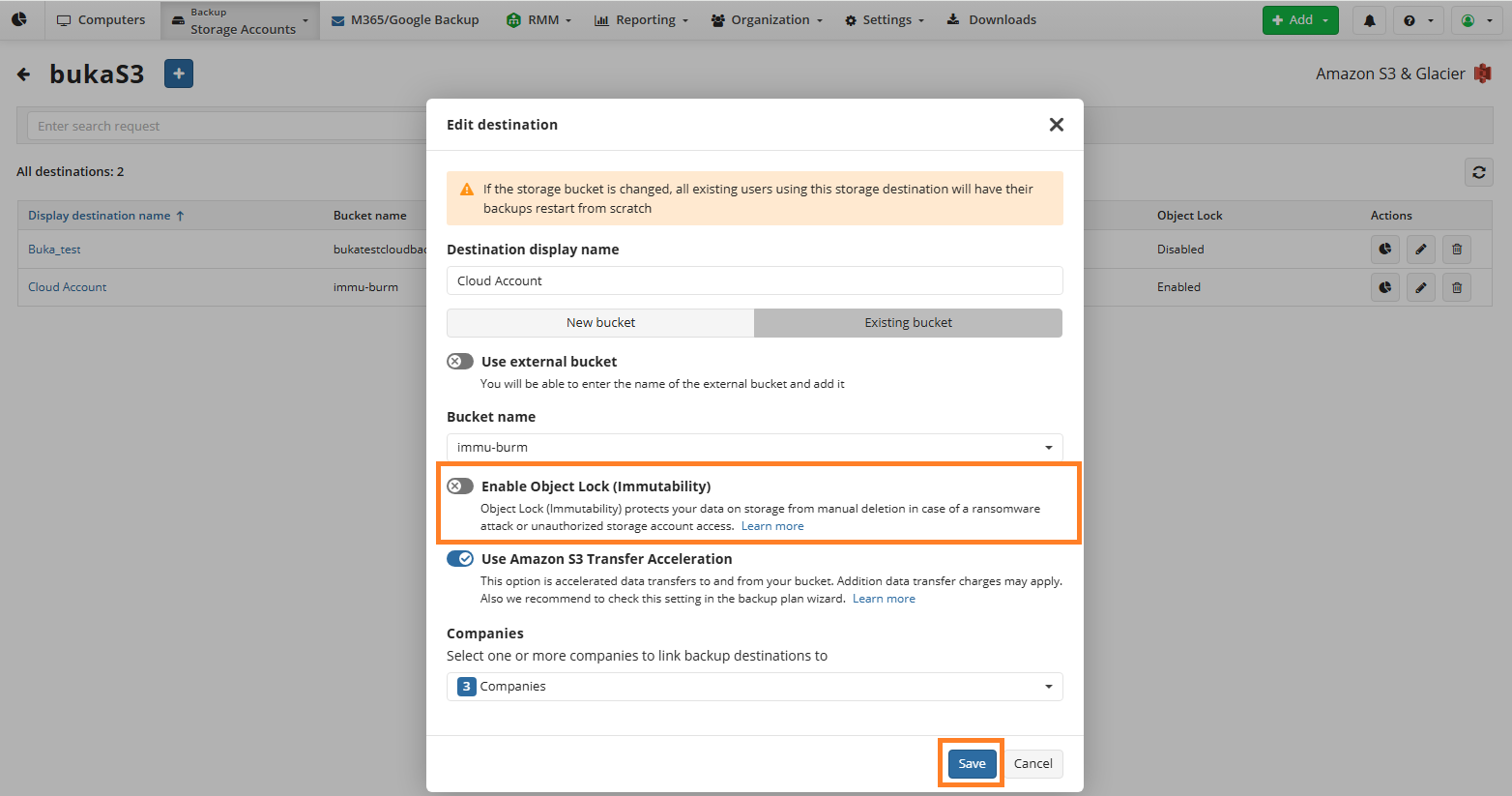
Task: Click the blue plus icon beside bukaS3
Action: coord(179,74)
